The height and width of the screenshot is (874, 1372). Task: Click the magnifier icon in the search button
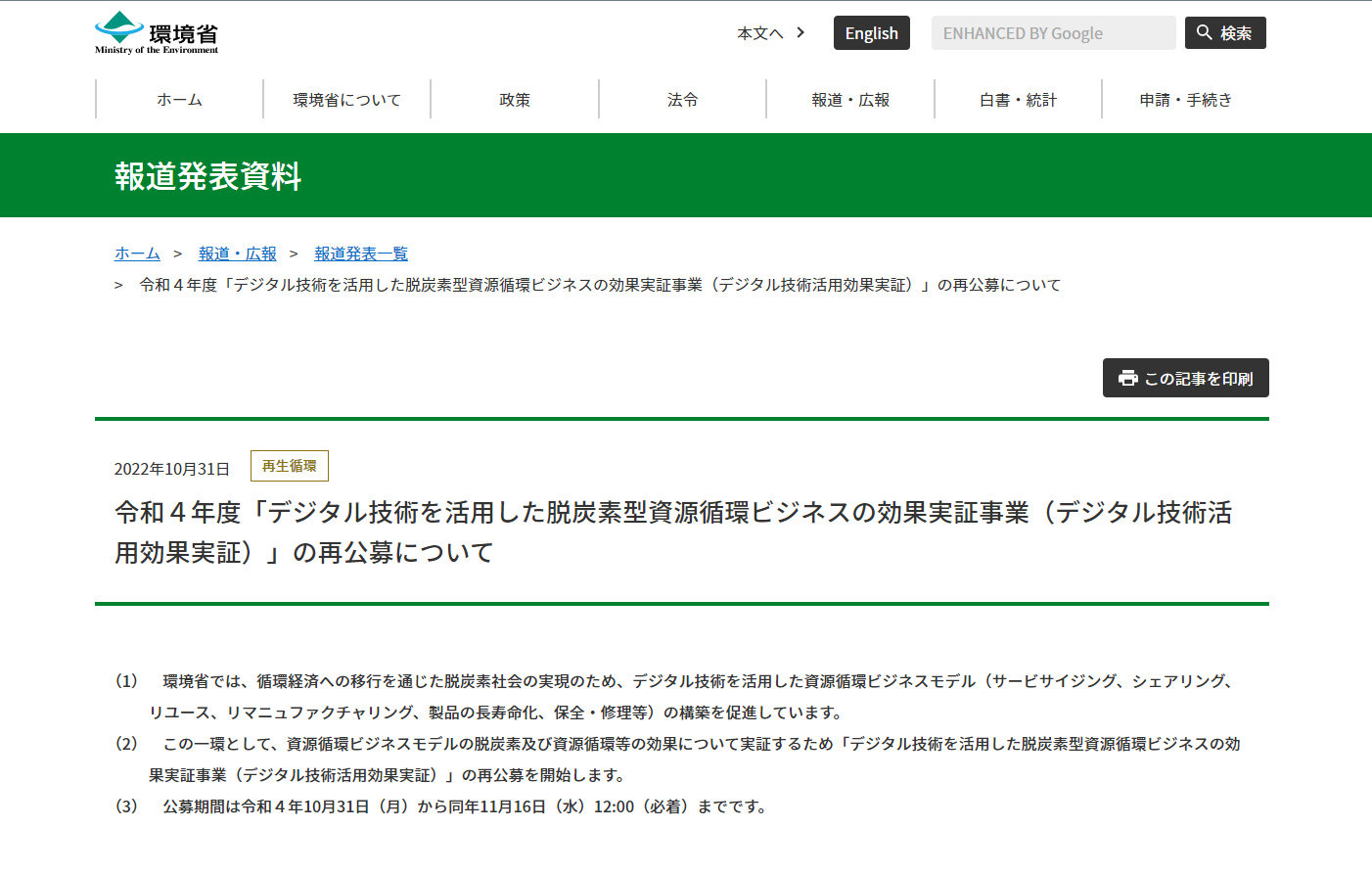point(1205,32)
